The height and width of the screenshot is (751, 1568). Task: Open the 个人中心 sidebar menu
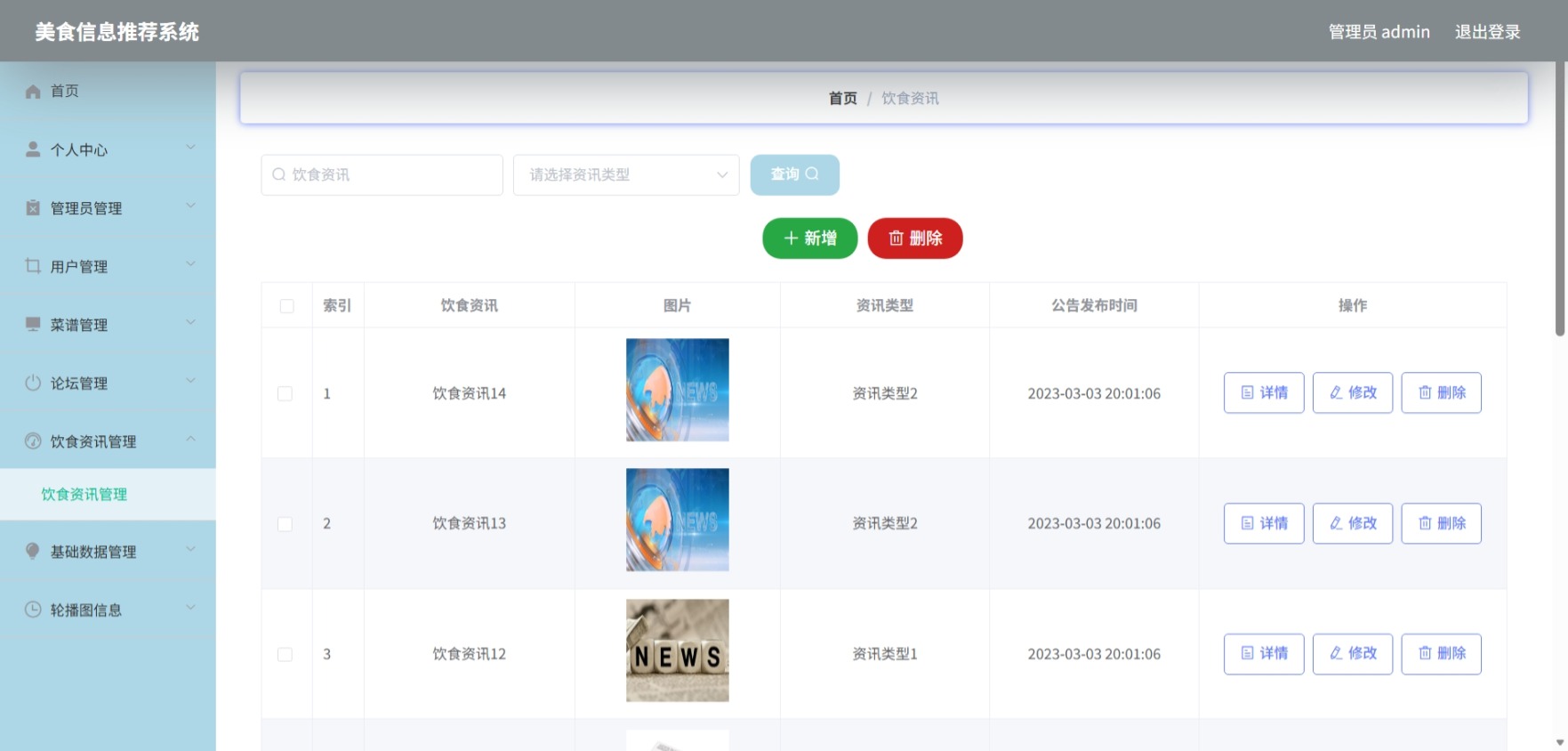(108, 149)
